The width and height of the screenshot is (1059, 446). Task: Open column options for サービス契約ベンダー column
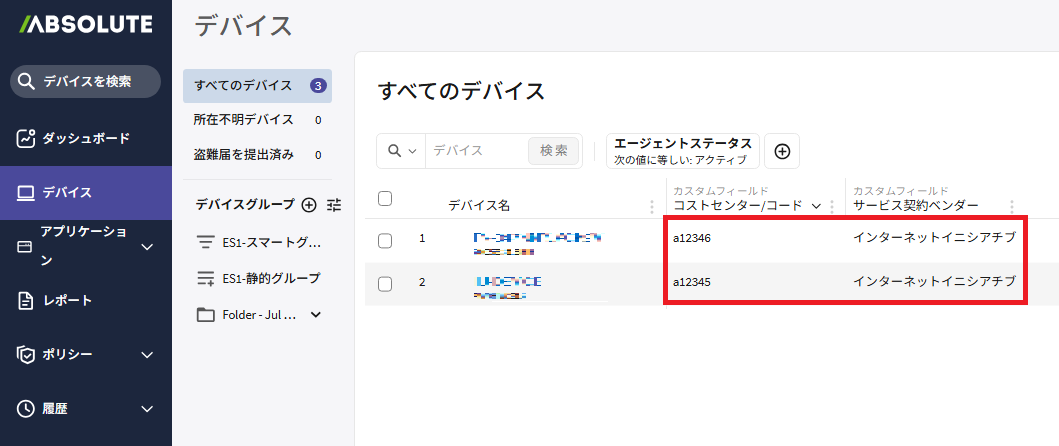tap(1012, 206)
